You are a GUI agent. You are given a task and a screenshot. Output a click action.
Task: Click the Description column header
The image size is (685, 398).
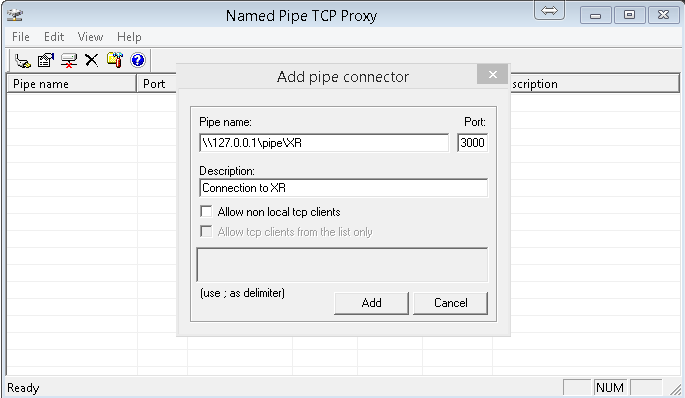[x=595, y=83]
